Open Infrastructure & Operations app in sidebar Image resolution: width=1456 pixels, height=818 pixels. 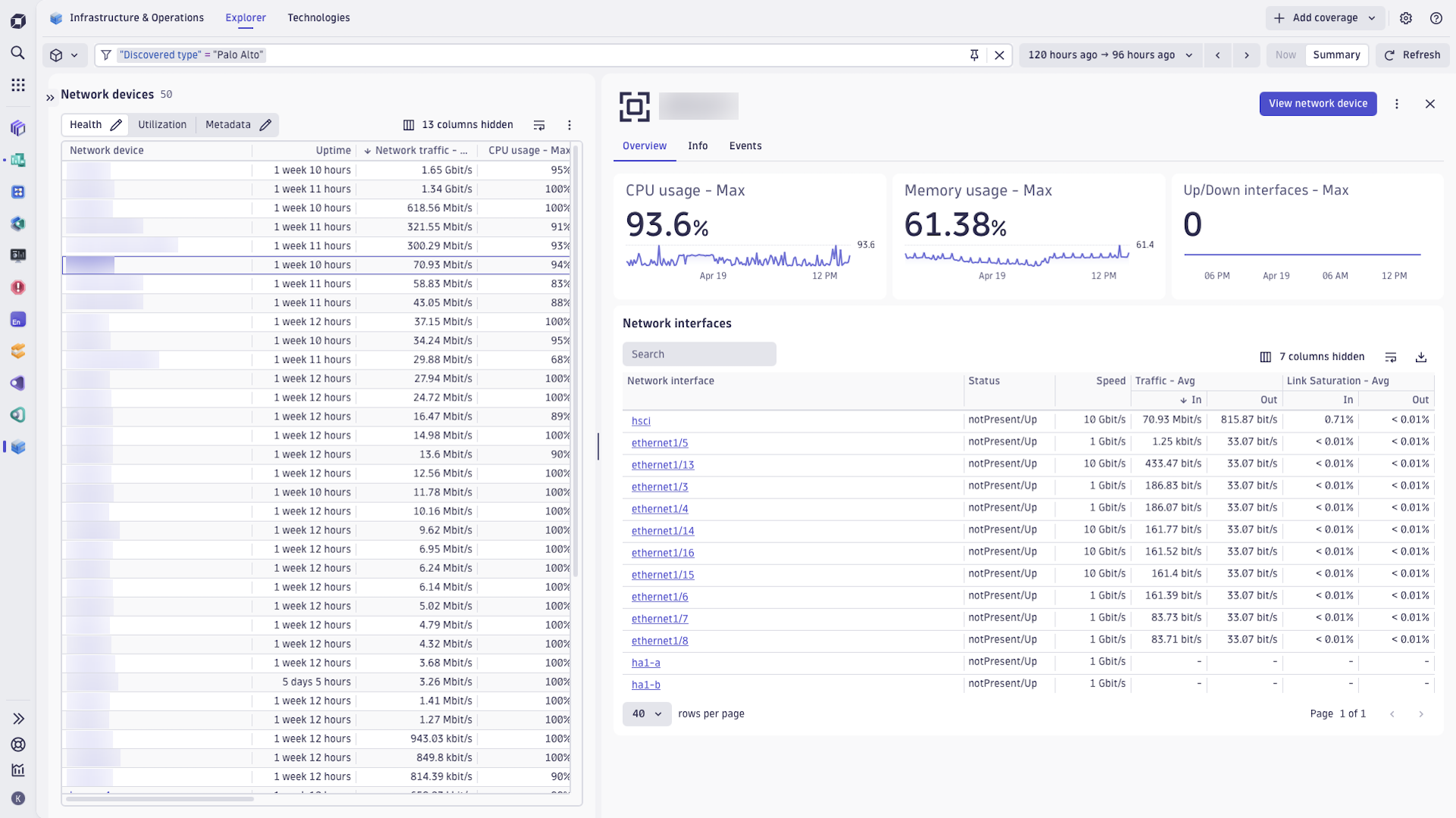[x=18, y=447]
